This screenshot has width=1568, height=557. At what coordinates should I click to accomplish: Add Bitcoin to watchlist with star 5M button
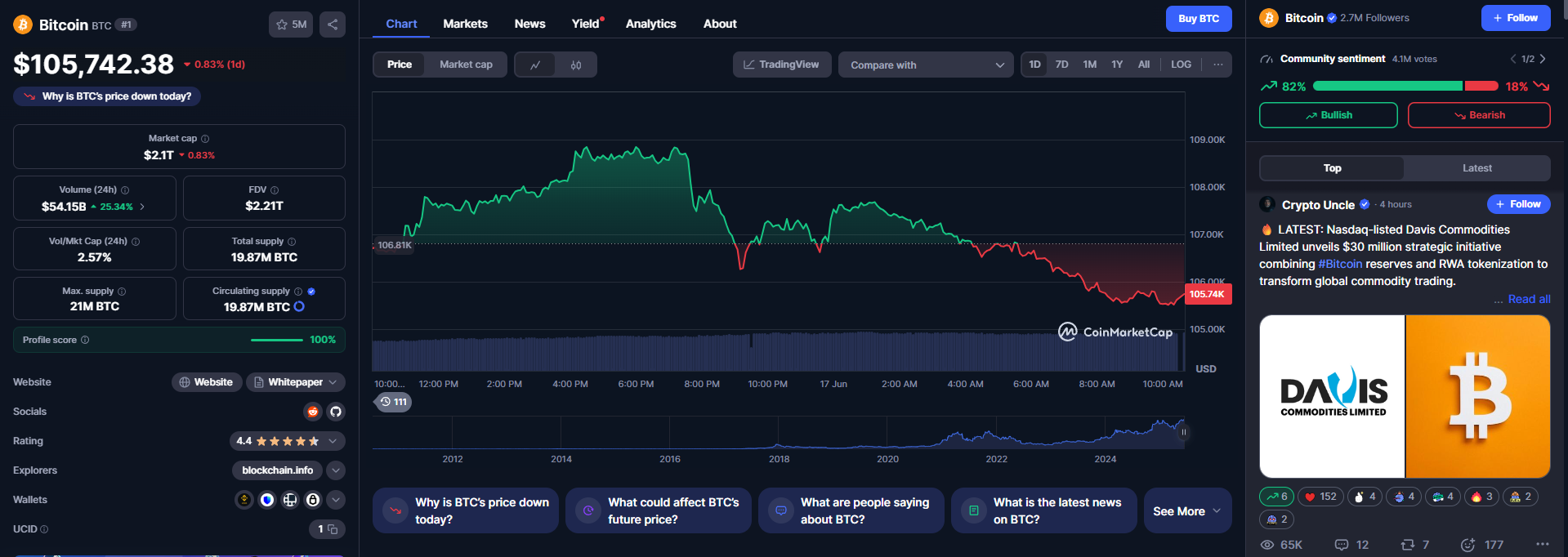tap(291, 25)
